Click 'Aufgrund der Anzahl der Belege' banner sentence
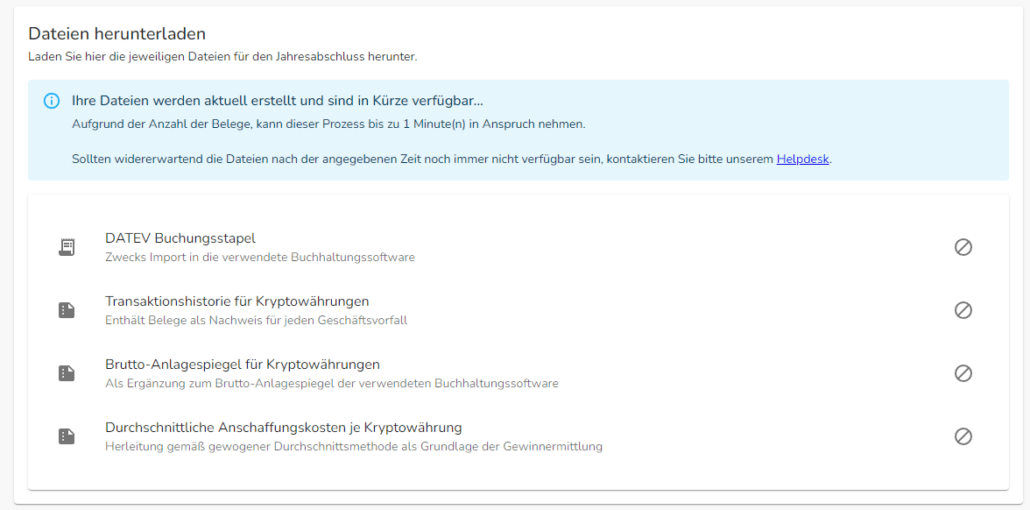1030x510 pixels. [328, 124]
